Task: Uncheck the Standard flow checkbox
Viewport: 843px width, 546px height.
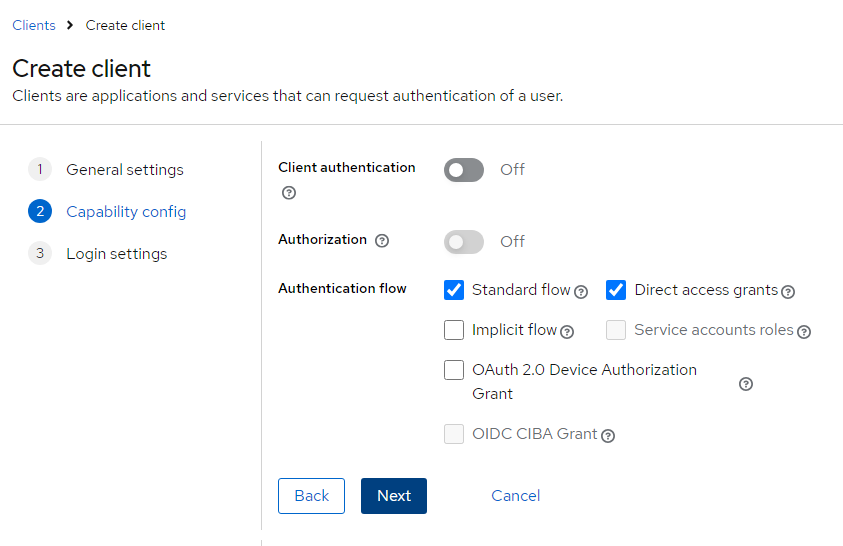Action: tap(454, 290)
